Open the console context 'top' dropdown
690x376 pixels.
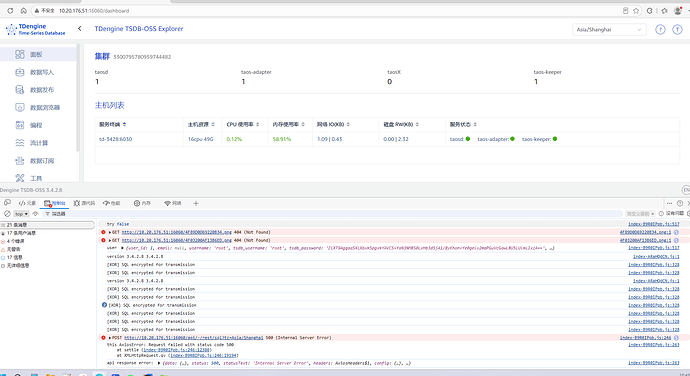[21, 214]
